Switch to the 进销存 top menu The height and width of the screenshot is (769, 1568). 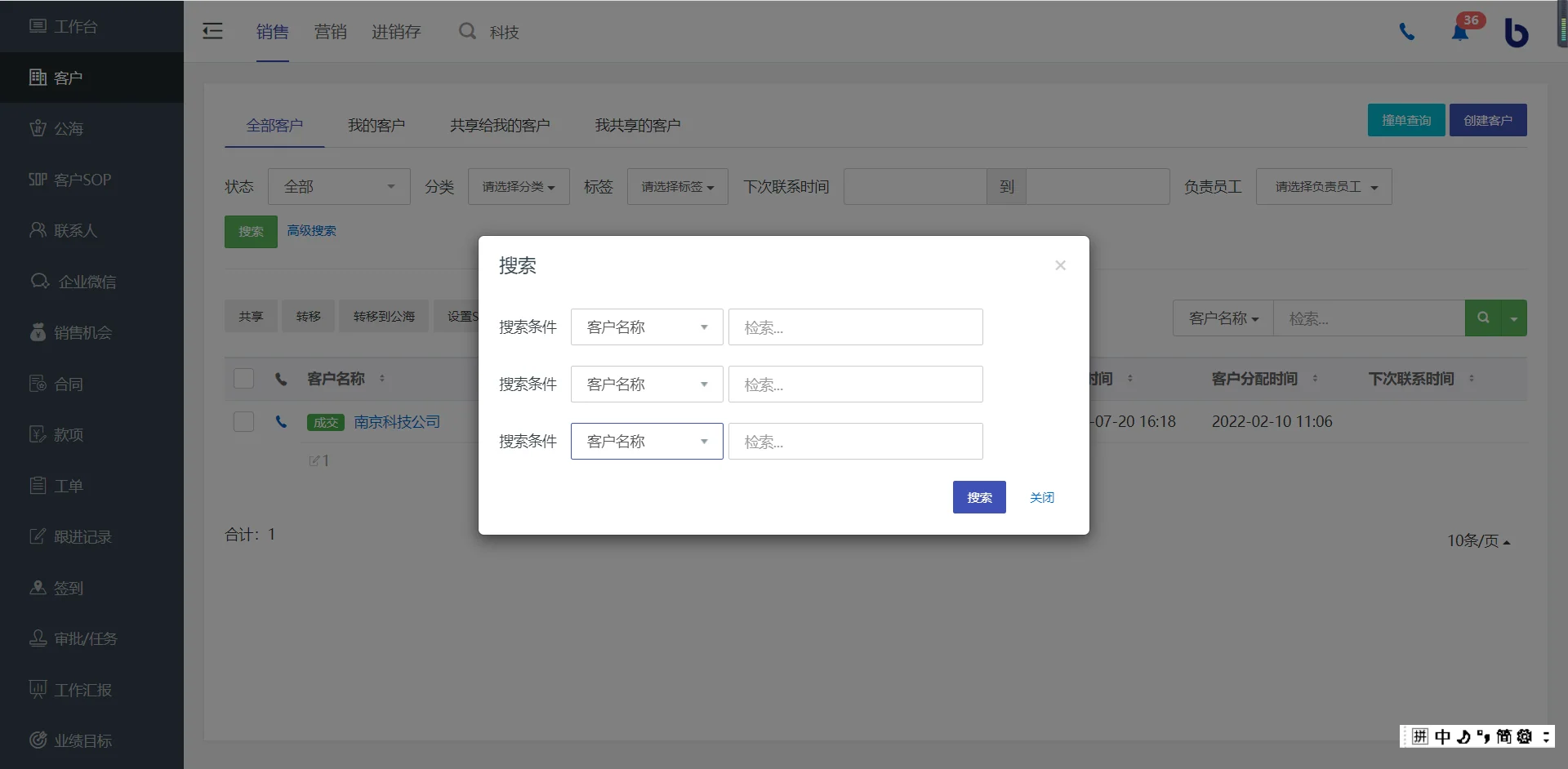pyautogui.click(x=396, y=32)
